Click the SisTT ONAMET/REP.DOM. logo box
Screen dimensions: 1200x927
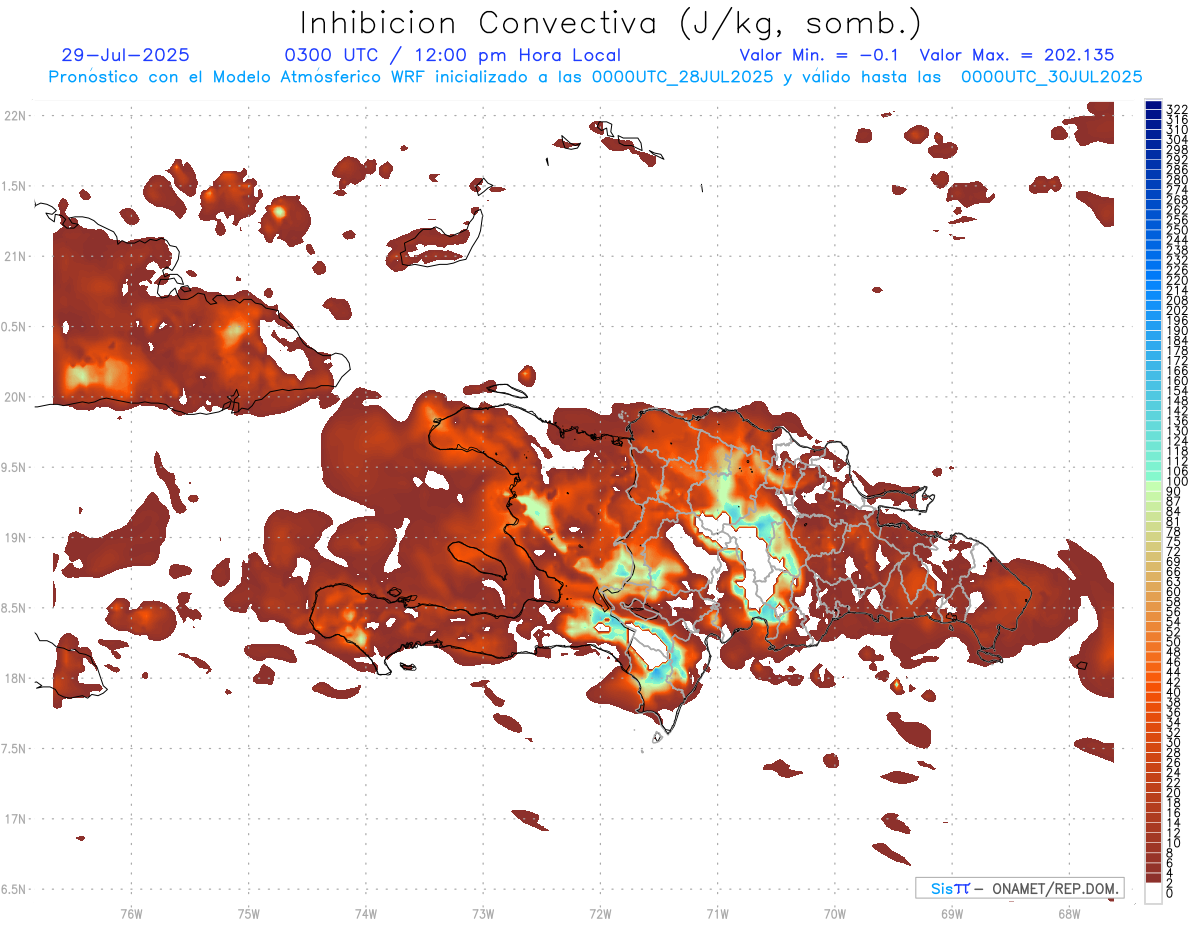(1019, 888)
